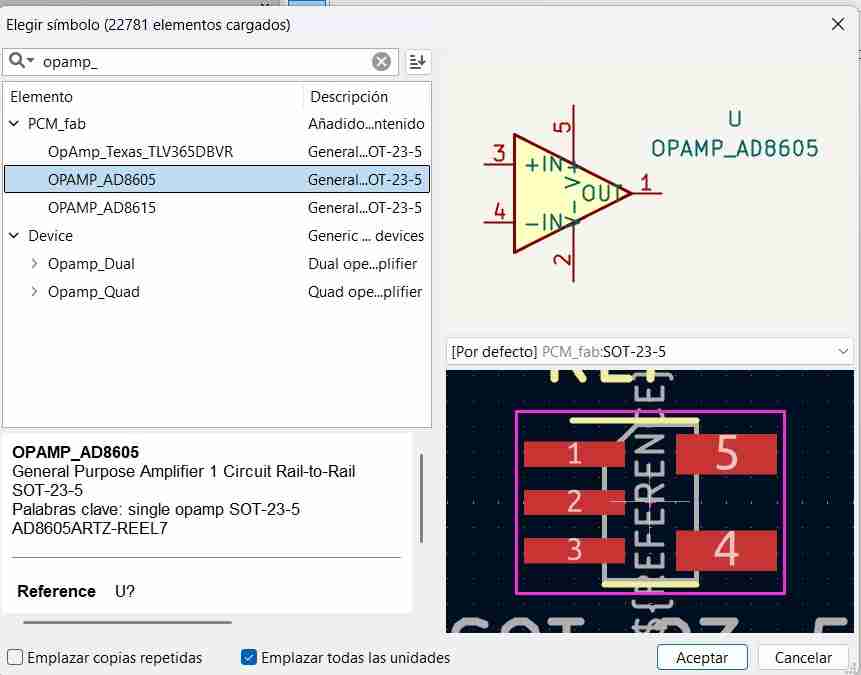Toggle the checked units checkbox off
The image size is (861, 675).
[x=247, y=657]
